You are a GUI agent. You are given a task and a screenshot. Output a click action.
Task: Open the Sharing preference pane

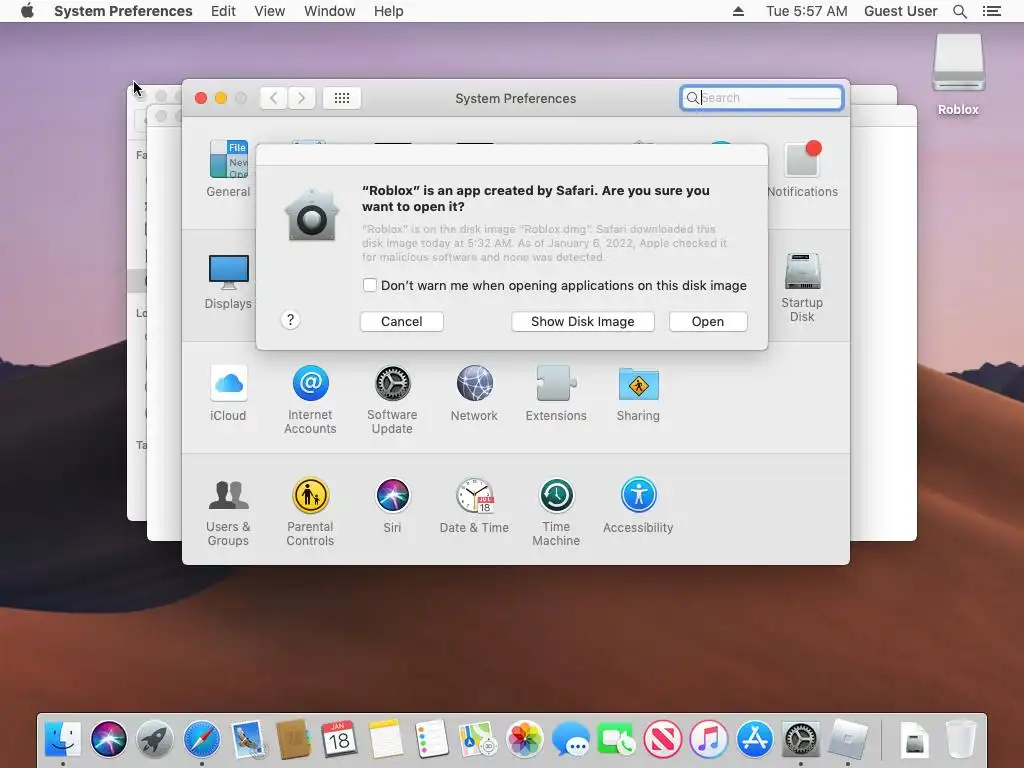point(638,394)
